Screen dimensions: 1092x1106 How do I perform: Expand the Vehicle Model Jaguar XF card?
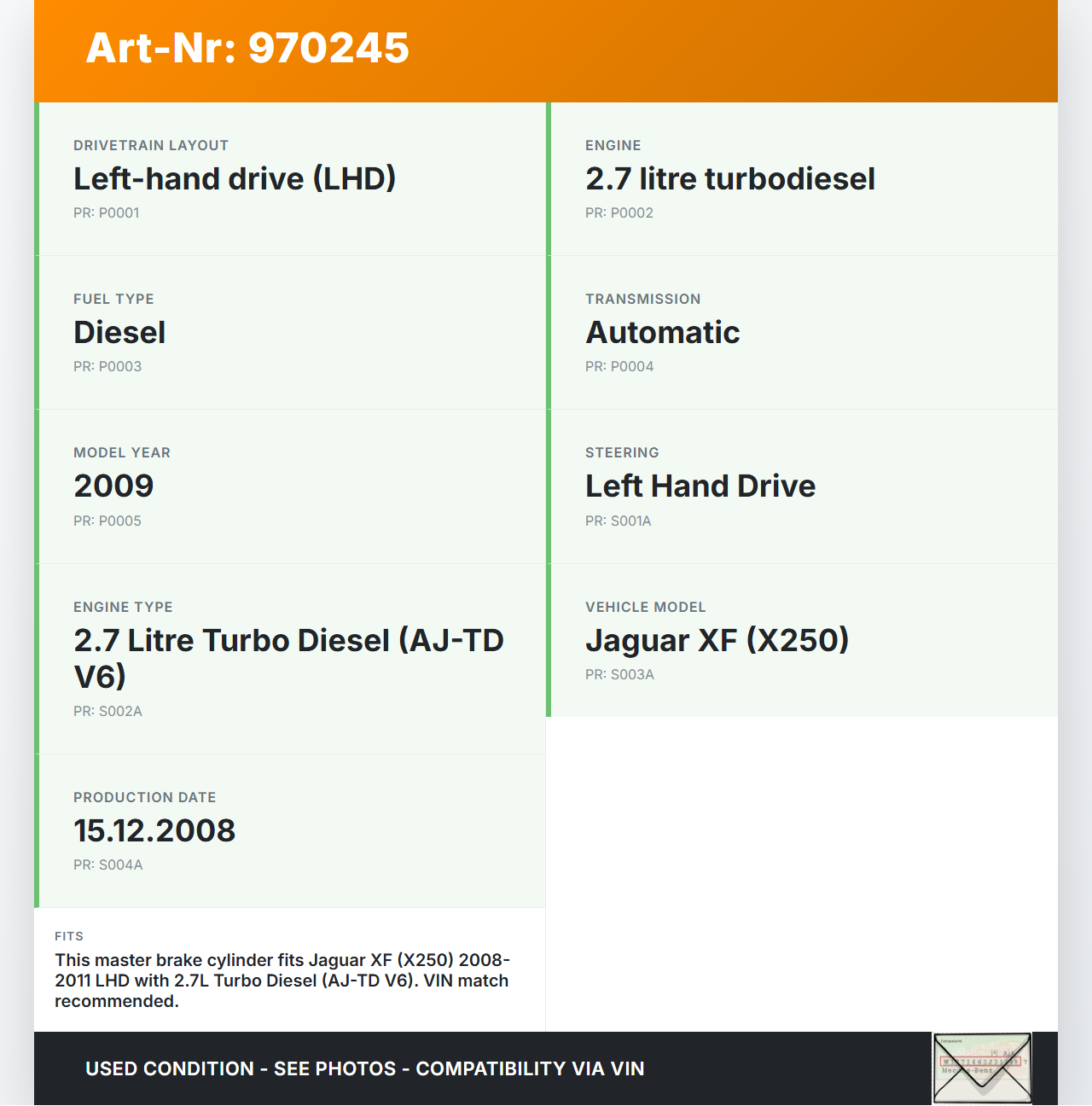pyautogui.click(x=802, y=640)
